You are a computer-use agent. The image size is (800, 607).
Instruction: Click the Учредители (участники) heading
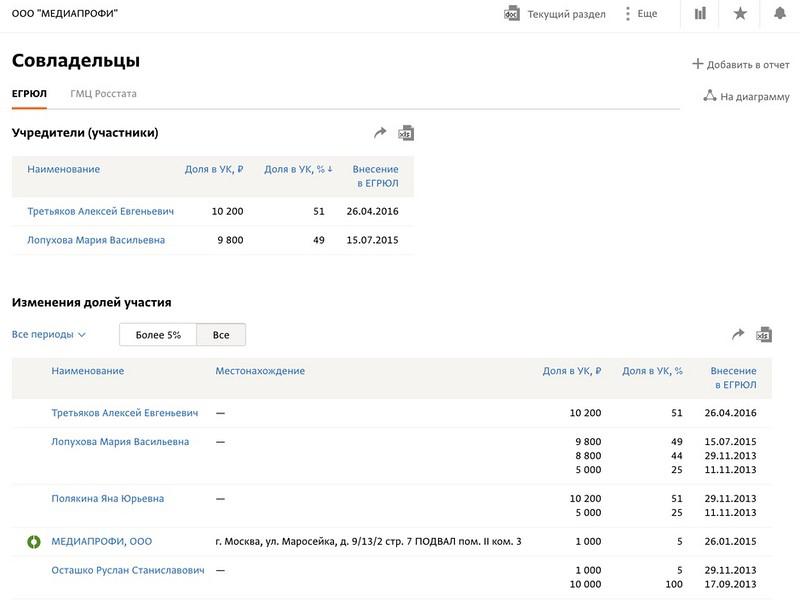[x=85, y=133]
